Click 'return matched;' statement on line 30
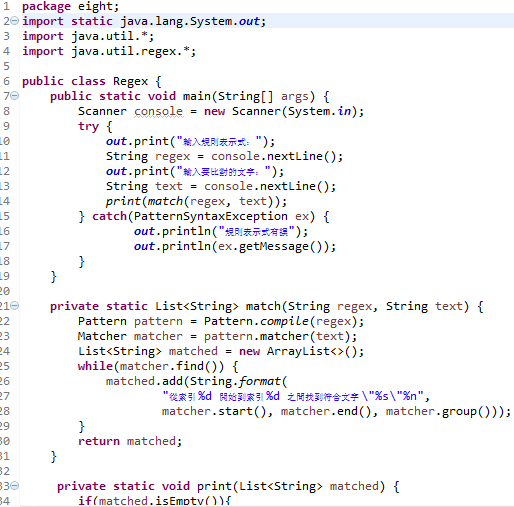The height and width of the screenshot is (507, 514). 130,441
